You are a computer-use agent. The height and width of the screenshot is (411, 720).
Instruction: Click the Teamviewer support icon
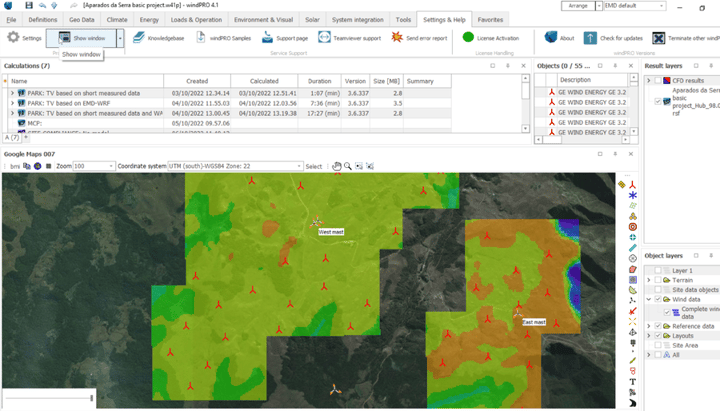[x=324, y=38]
